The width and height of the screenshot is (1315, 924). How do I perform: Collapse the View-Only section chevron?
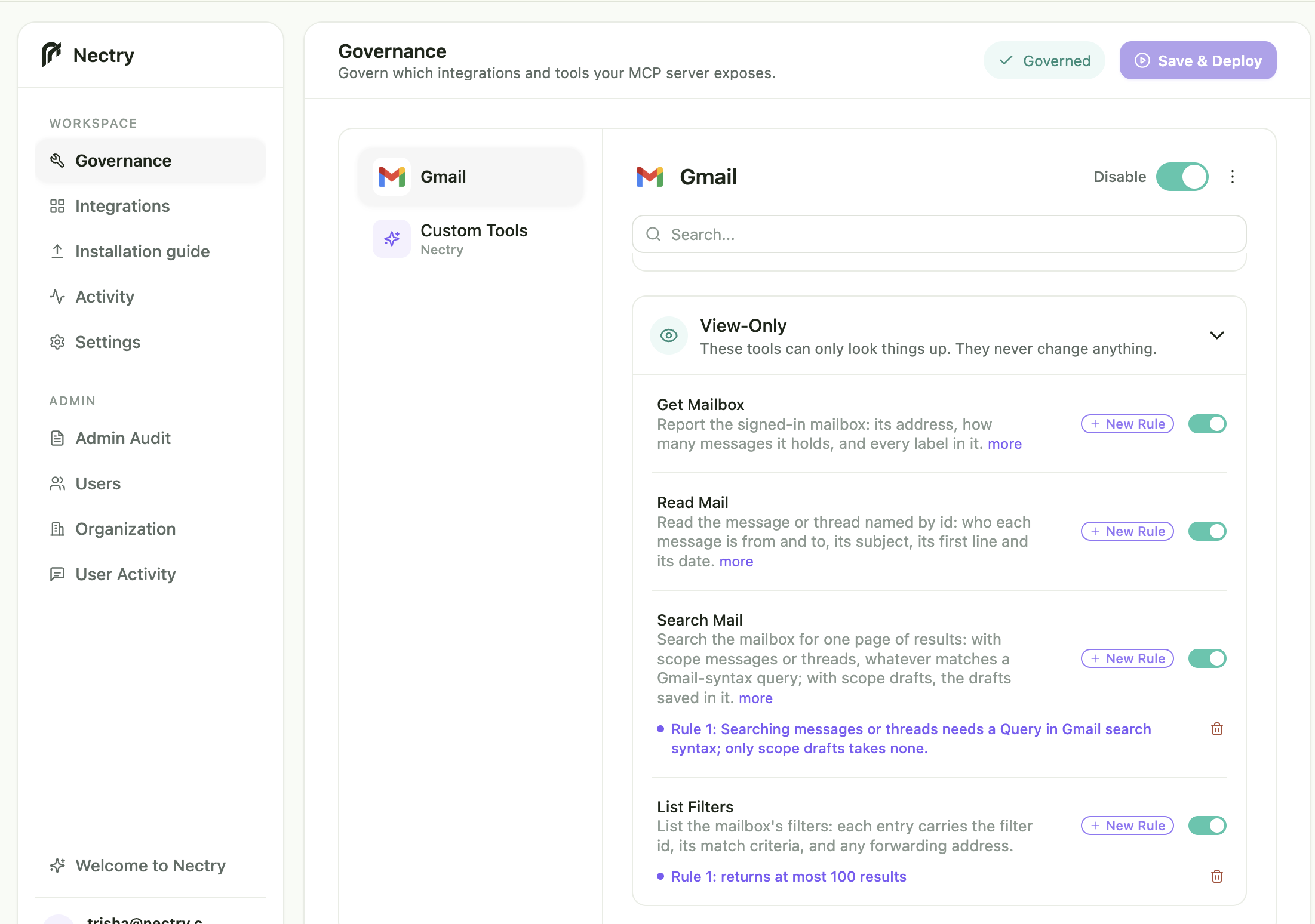pos(1217,335)
